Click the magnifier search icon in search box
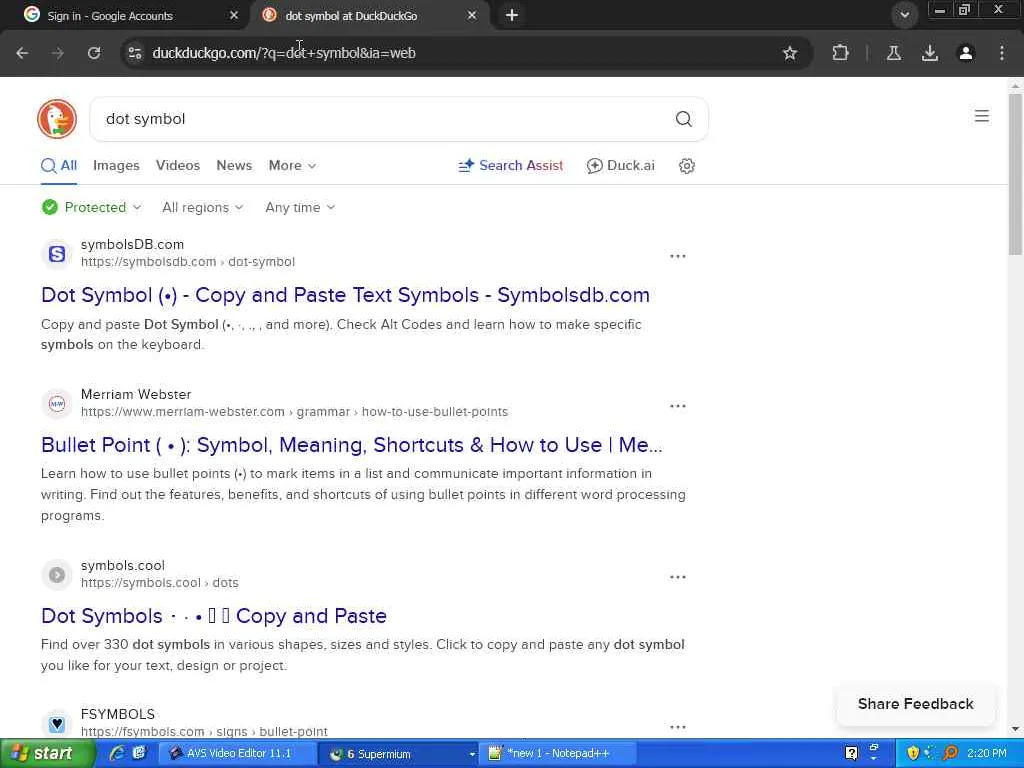 click(x=683, y=119)
